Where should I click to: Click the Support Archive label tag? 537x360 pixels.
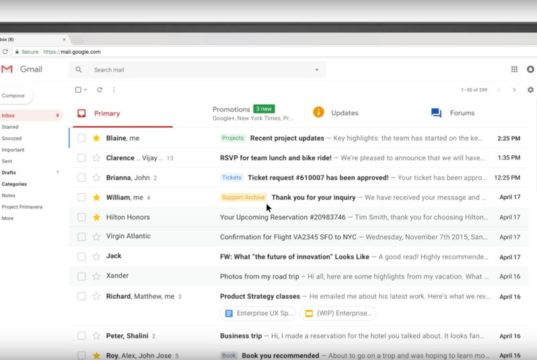pyautogui.click(x=243, y=197)
